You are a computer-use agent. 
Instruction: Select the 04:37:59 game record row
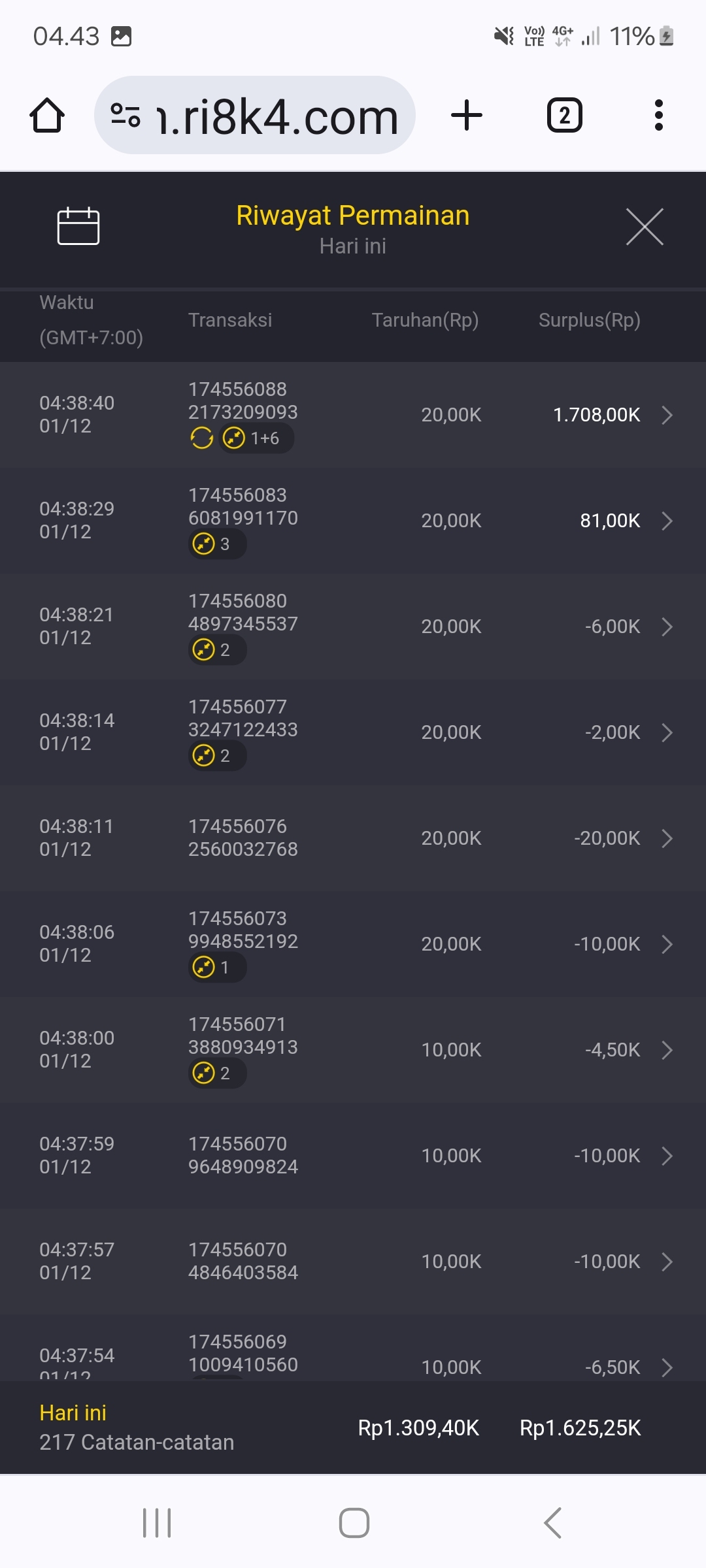click(353, 1156)
